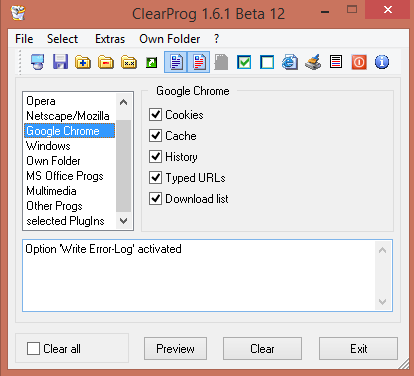Click the 'Write Error-Log' activated log line

[103, 249]
